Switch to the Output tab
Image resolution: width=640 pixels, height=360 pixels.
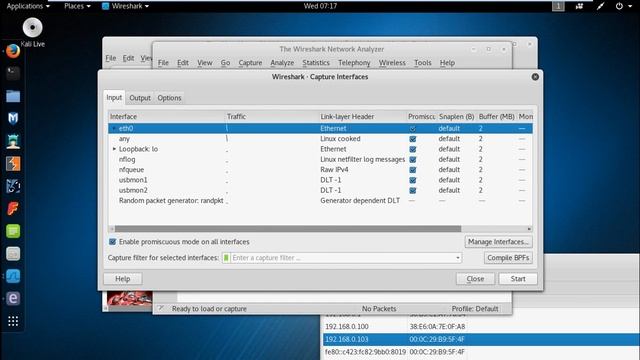(x=140, y=98)
